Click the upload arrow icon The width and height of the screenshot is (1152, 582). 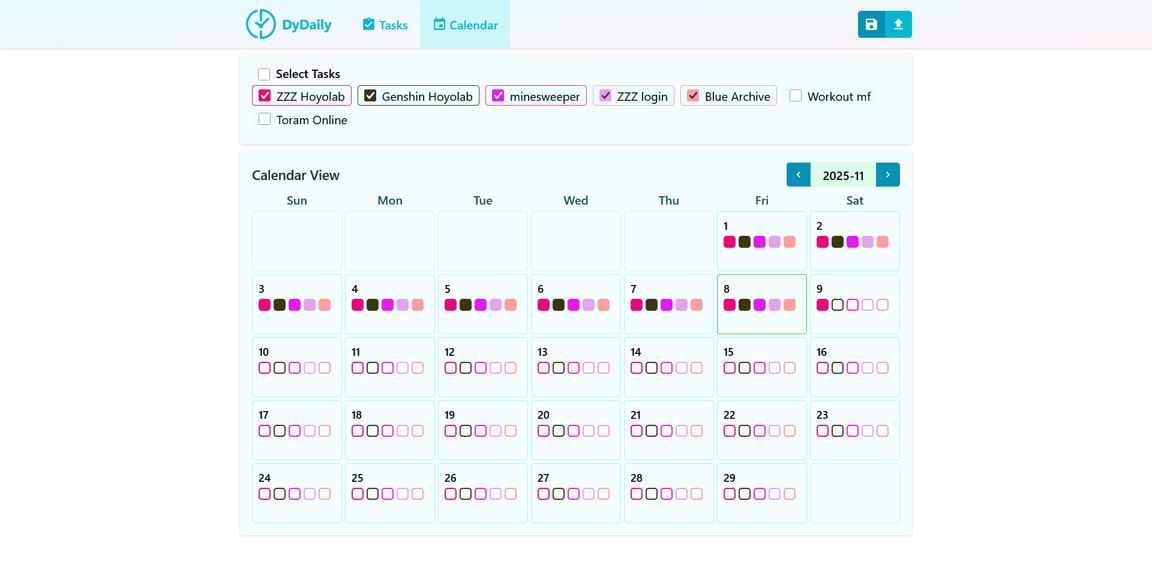pyautogui.click(x=898, y=24)
